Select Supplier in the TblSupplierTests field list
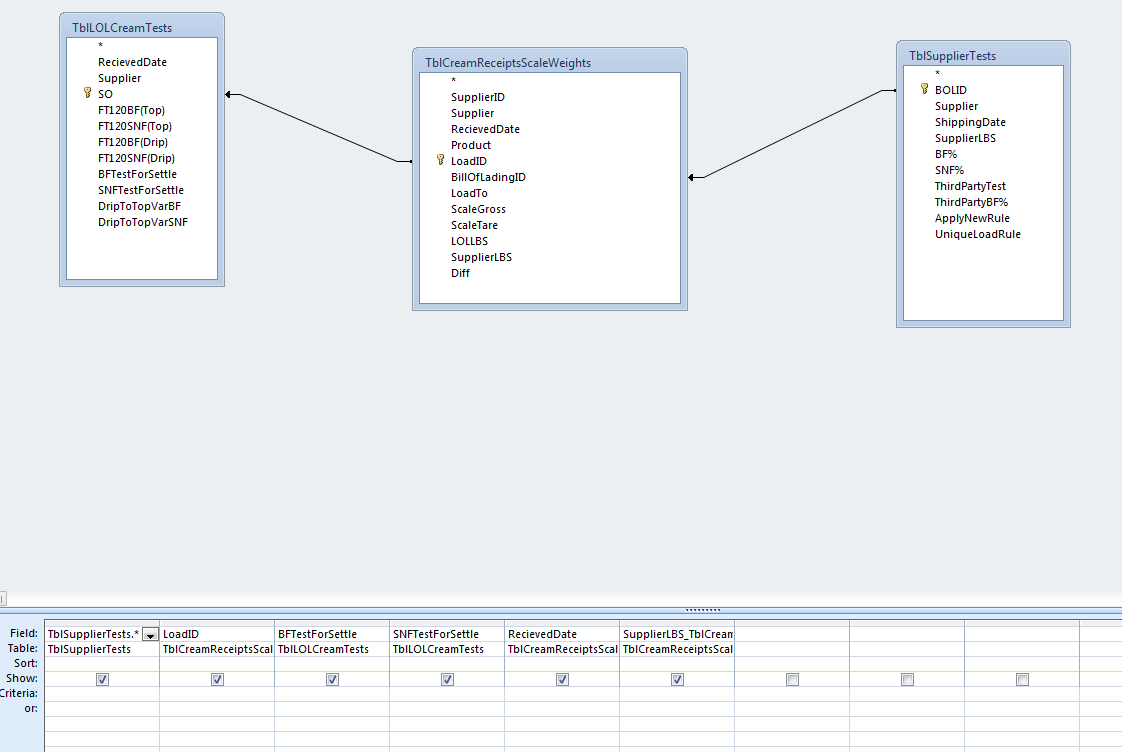The image size is (1122, 752). (956, 106)
